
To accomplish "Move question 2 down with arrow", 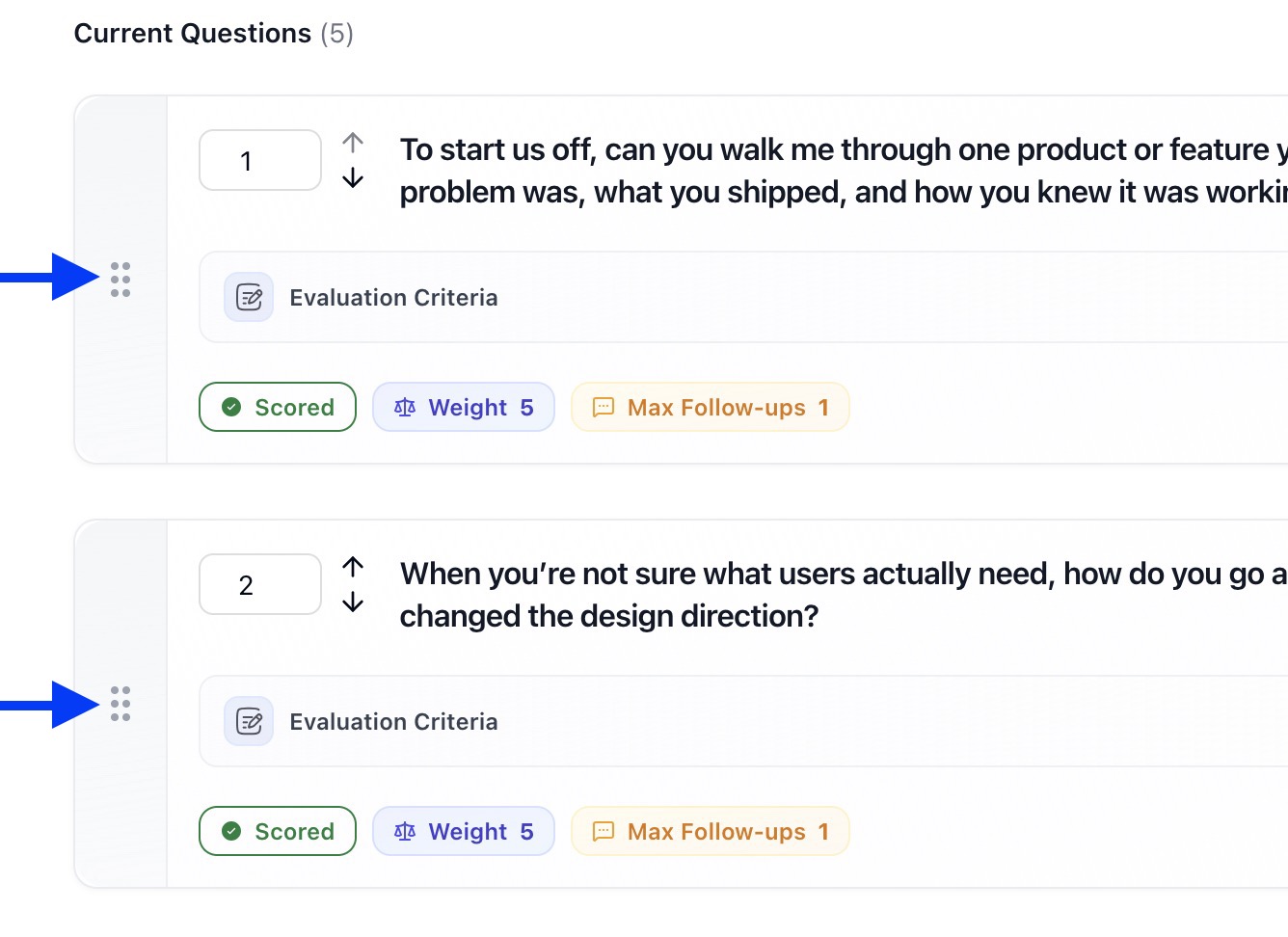I will point(353,602).
